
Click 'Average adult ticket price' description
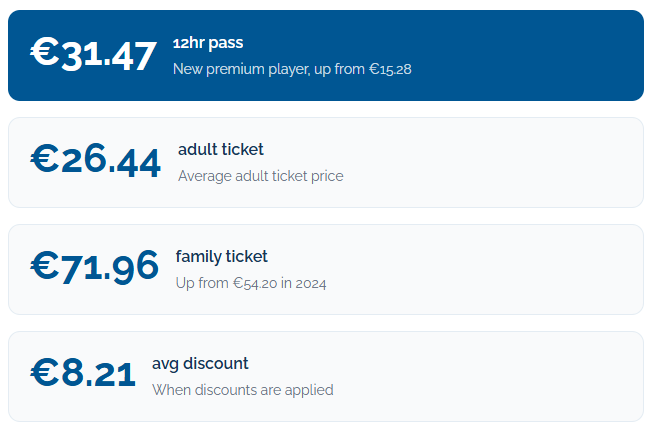pos(261,176)
